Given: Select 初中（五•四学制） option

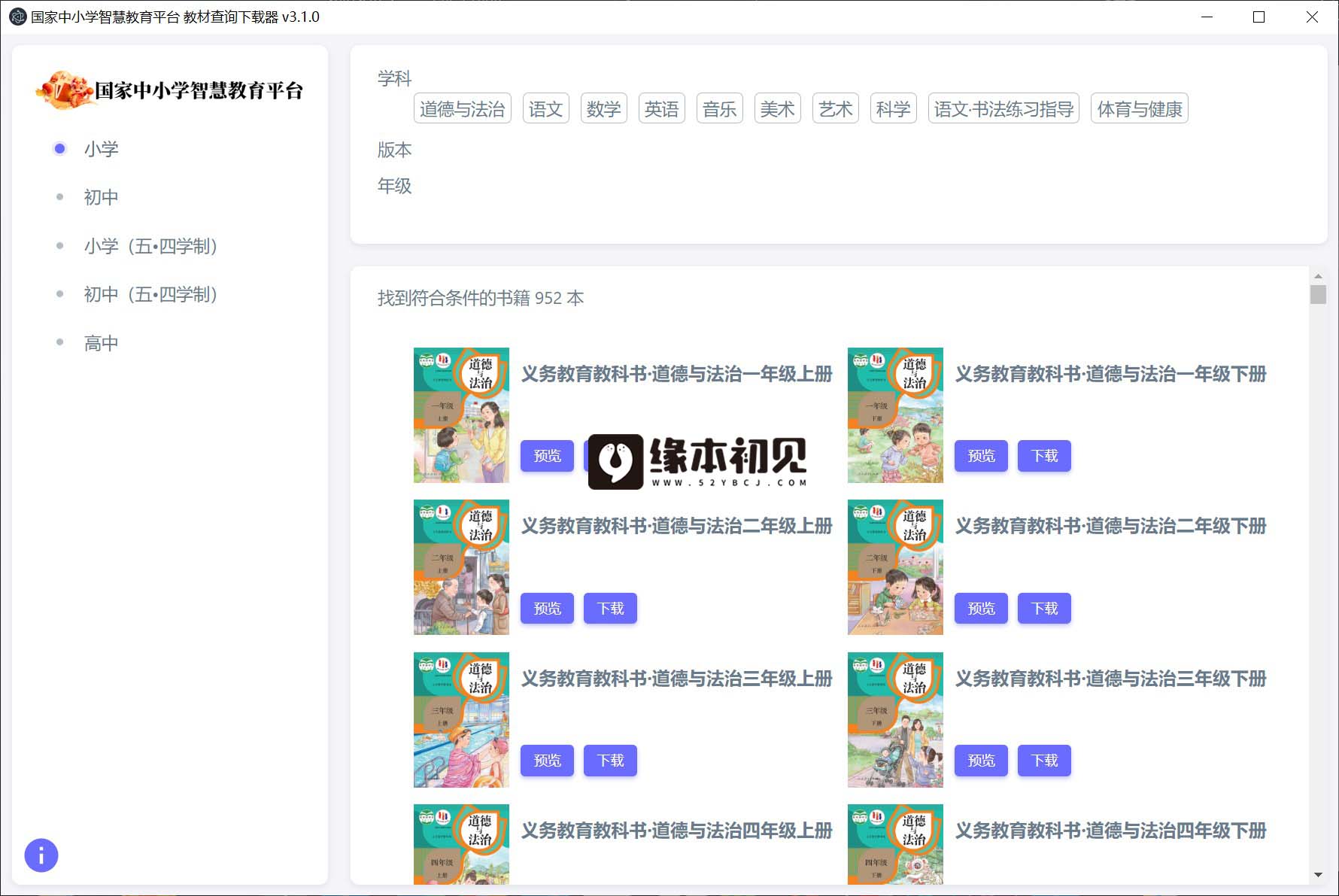Looking at the screenshot, I should 150,294.
